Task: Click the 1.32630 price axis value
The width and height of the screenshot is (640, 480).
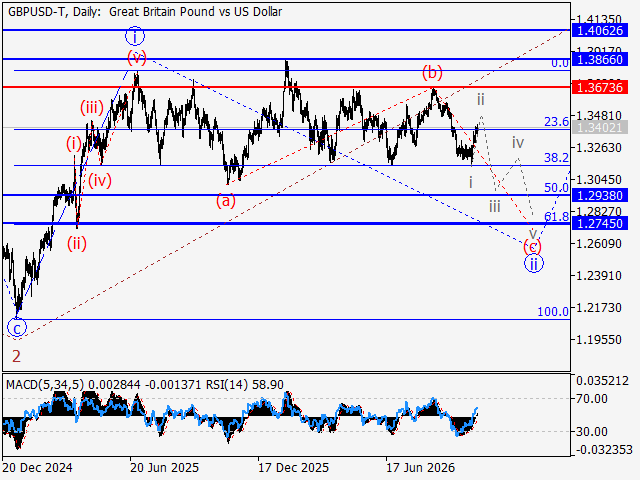Action: (x=598, y=148)
